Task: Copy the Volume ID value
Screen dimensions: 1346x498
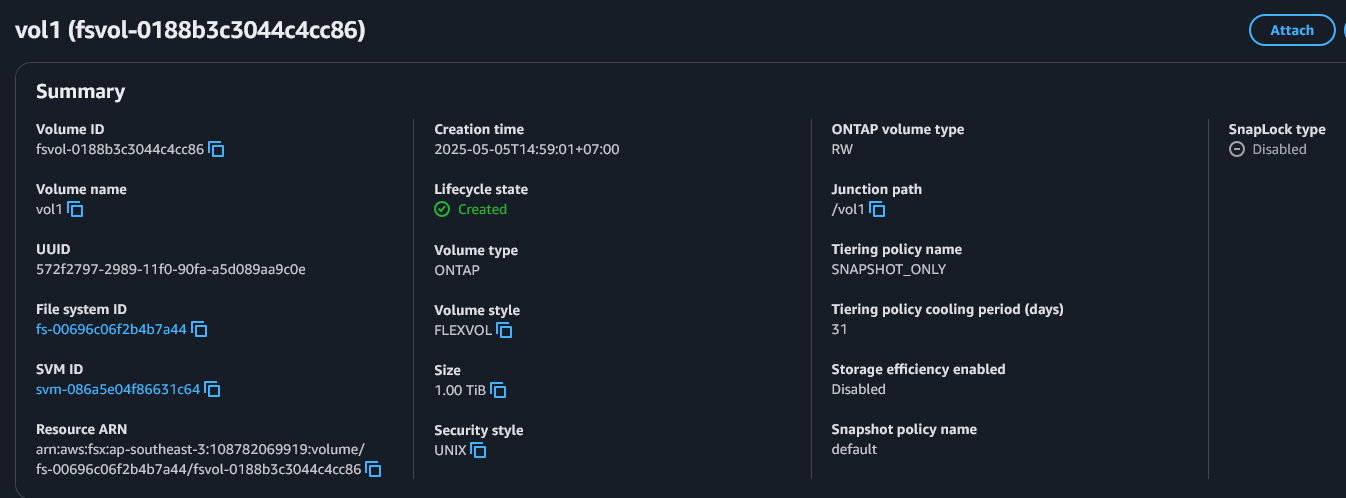Action: click(216, 150)
